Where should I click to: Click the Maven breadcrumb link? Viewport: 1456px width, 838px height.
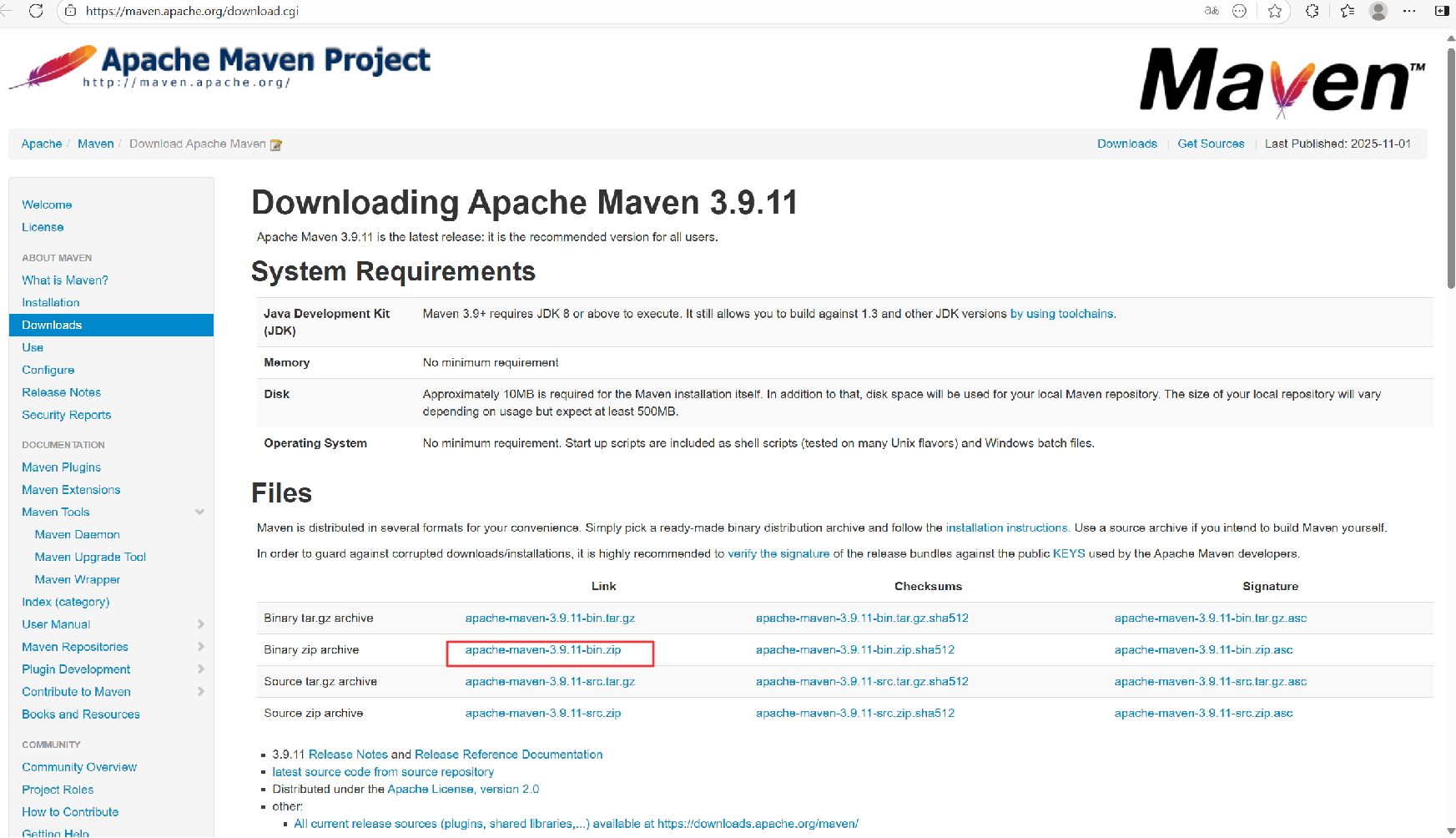96,144
